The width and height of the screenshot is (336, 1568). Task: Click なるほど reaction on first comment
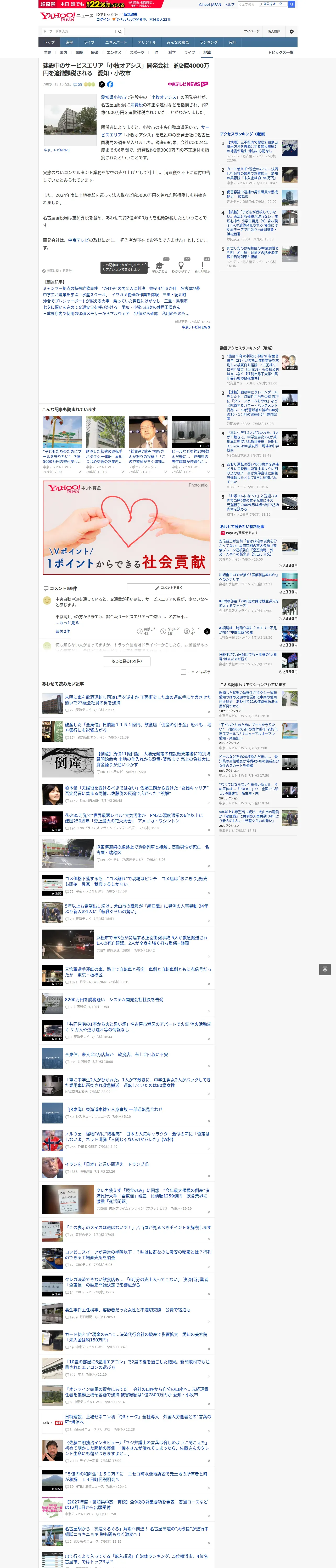(x=170, y=631)
